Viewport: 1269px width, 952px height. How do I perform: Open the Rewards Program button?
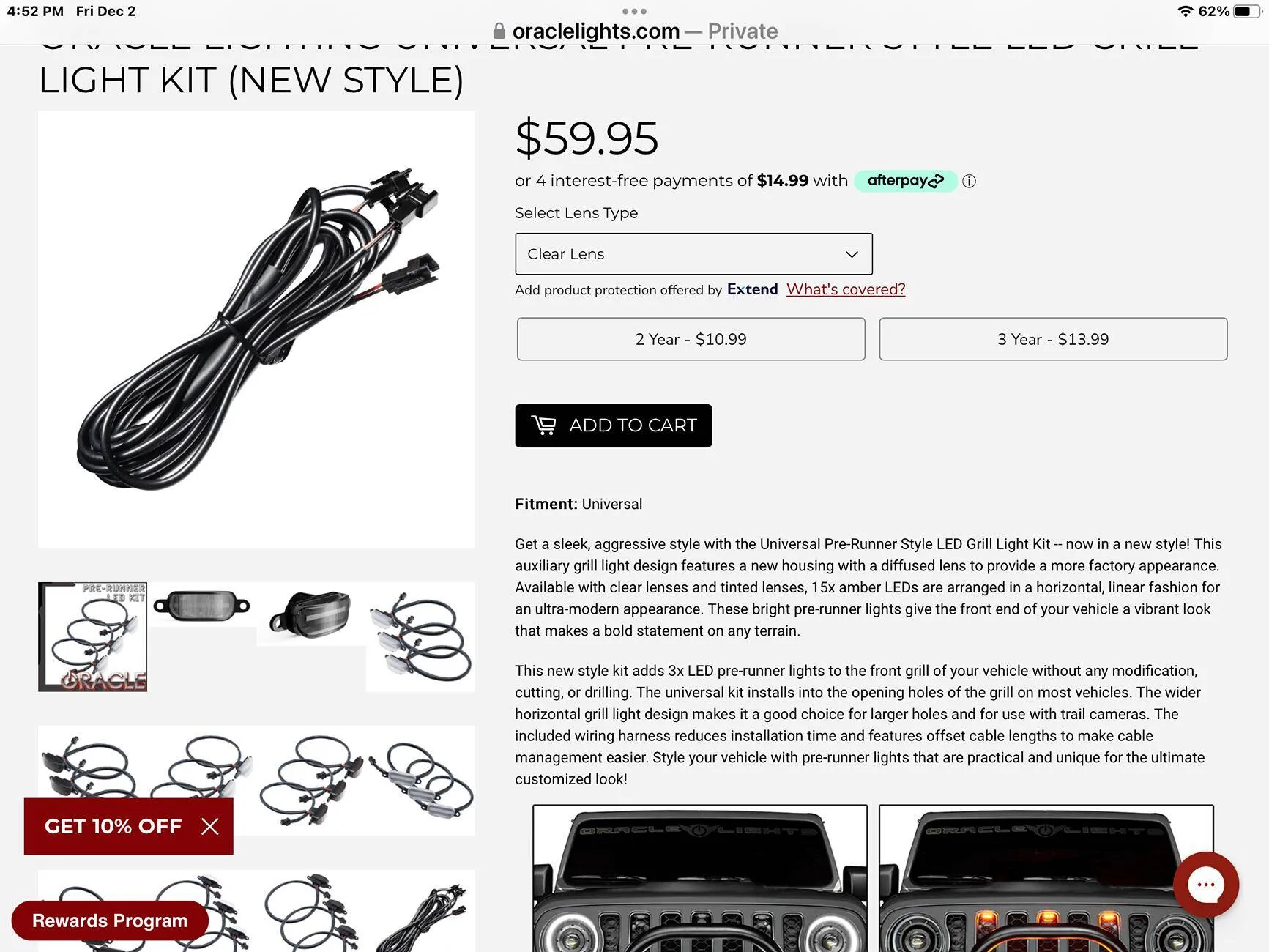(110, 921)
